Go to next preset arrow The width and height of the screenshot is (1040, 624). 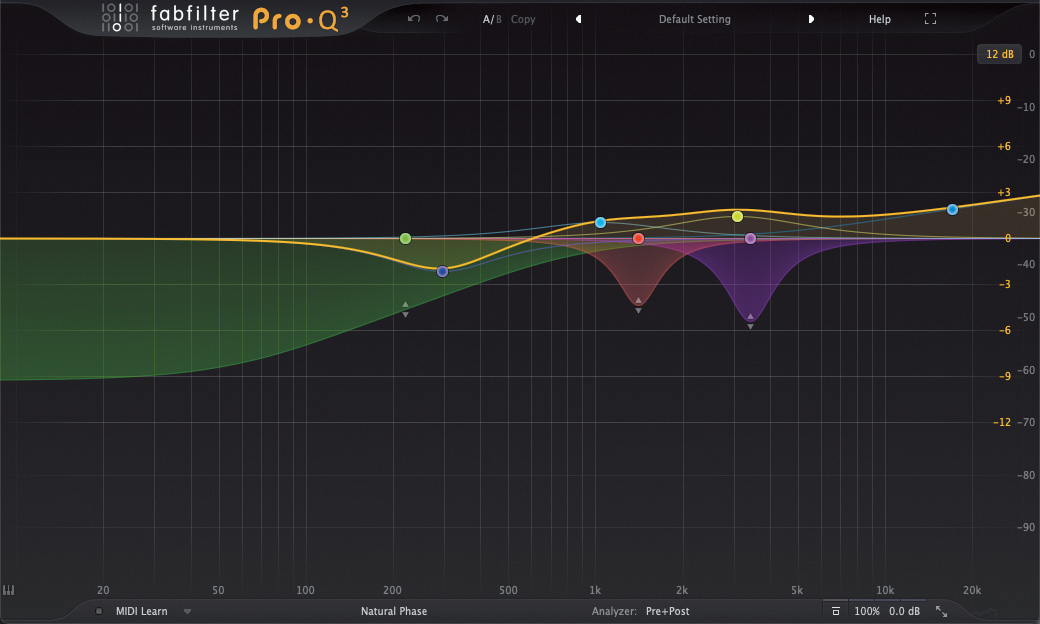tap(811, 19)
